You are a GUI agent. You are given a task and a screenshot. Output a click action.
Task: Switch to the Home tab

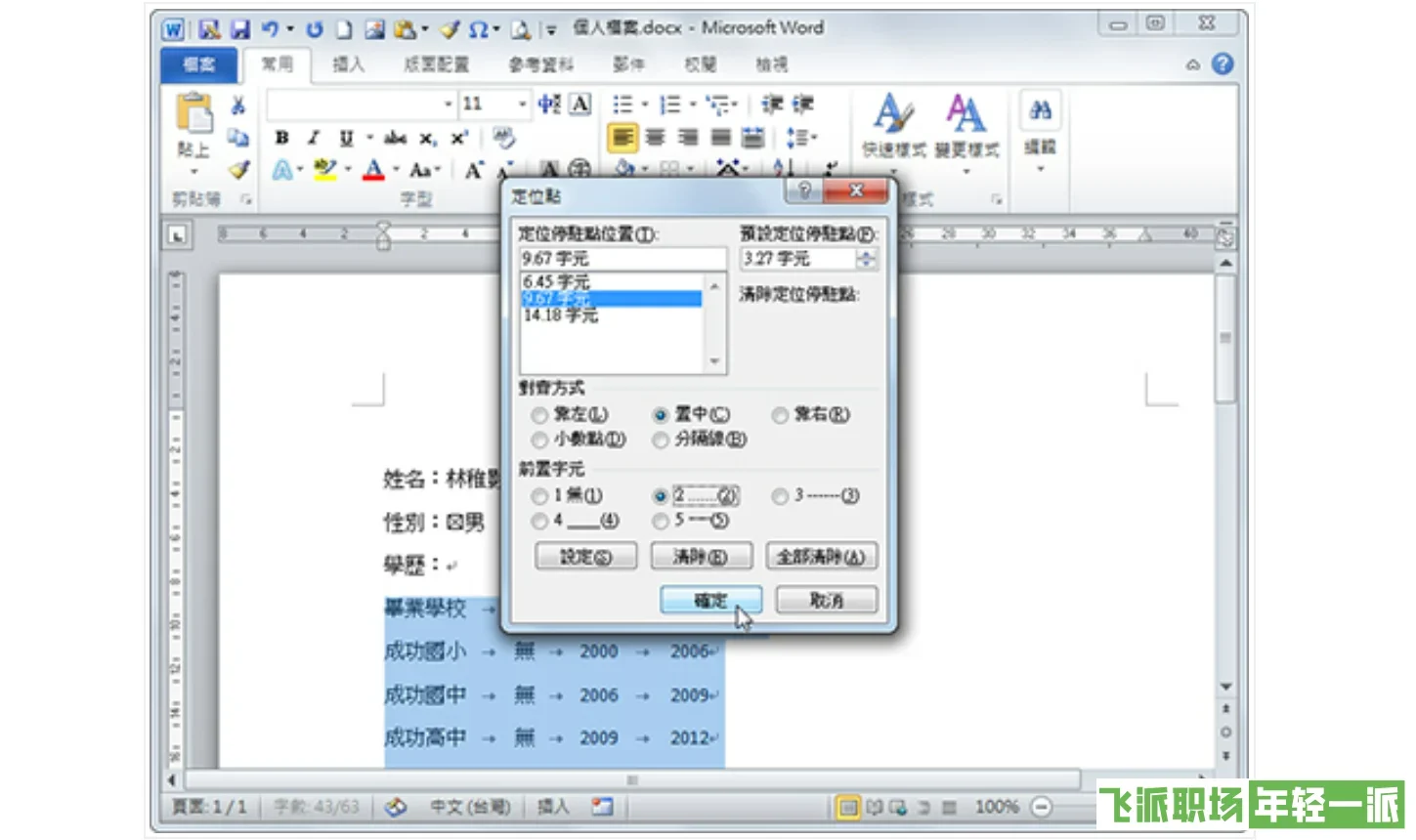[x=277, y=64]
